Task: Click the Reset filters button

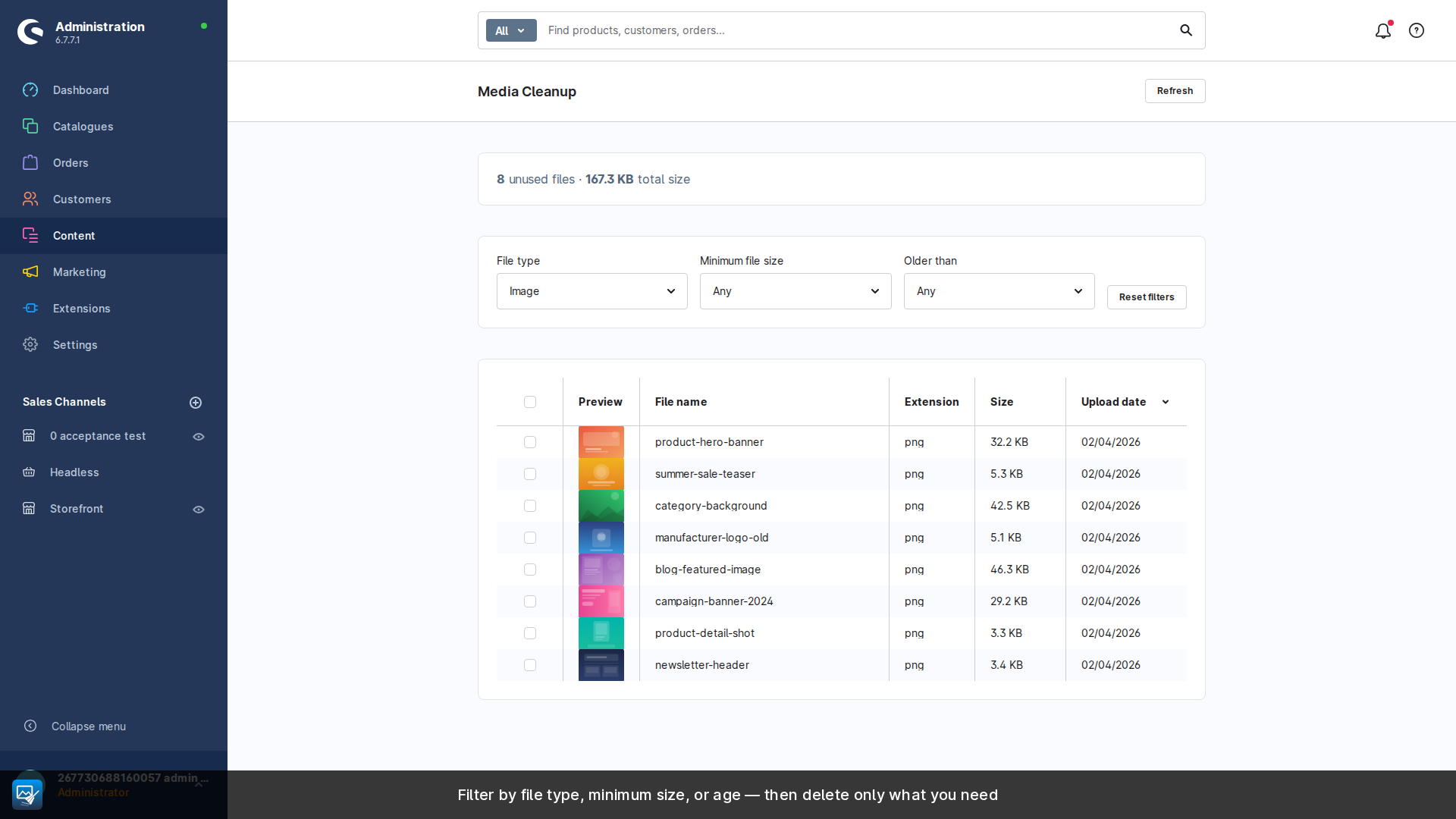Action: point(1146,297)
